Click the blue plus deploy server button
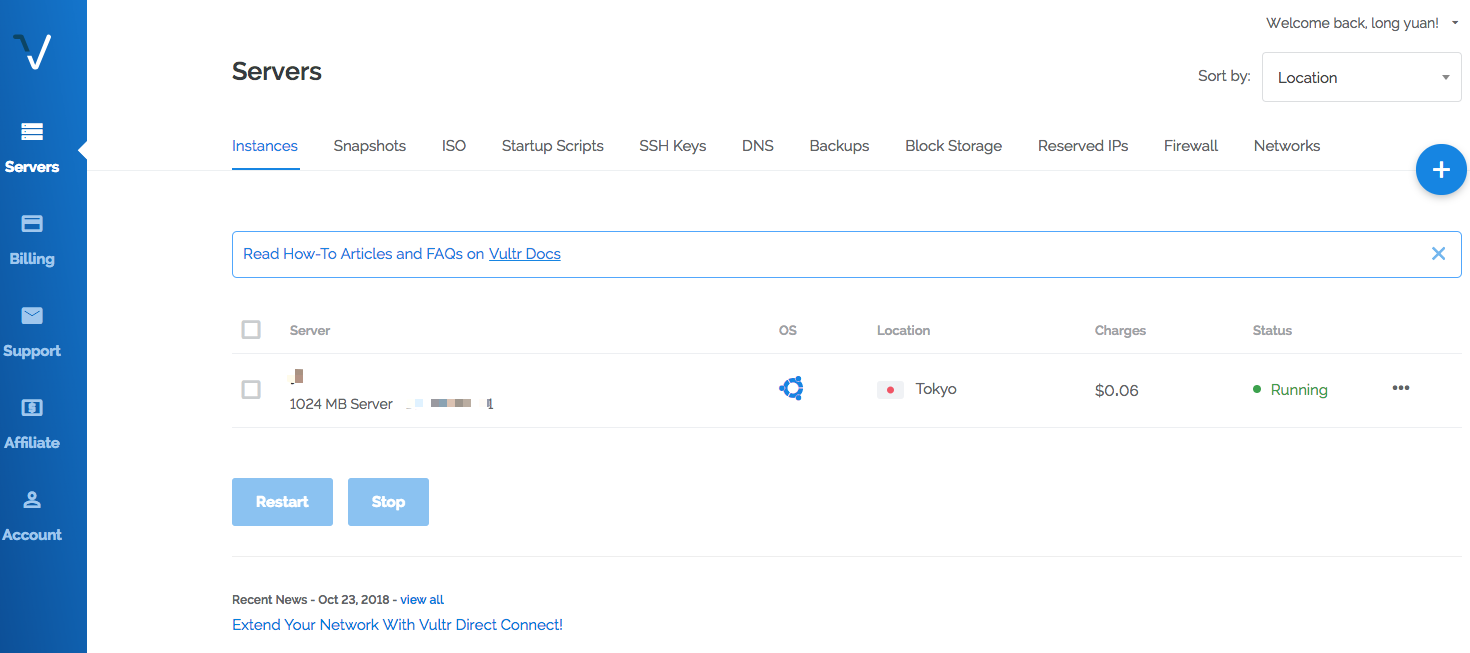The width and height of the screenshot is (1470, 653). point(1440,170)
